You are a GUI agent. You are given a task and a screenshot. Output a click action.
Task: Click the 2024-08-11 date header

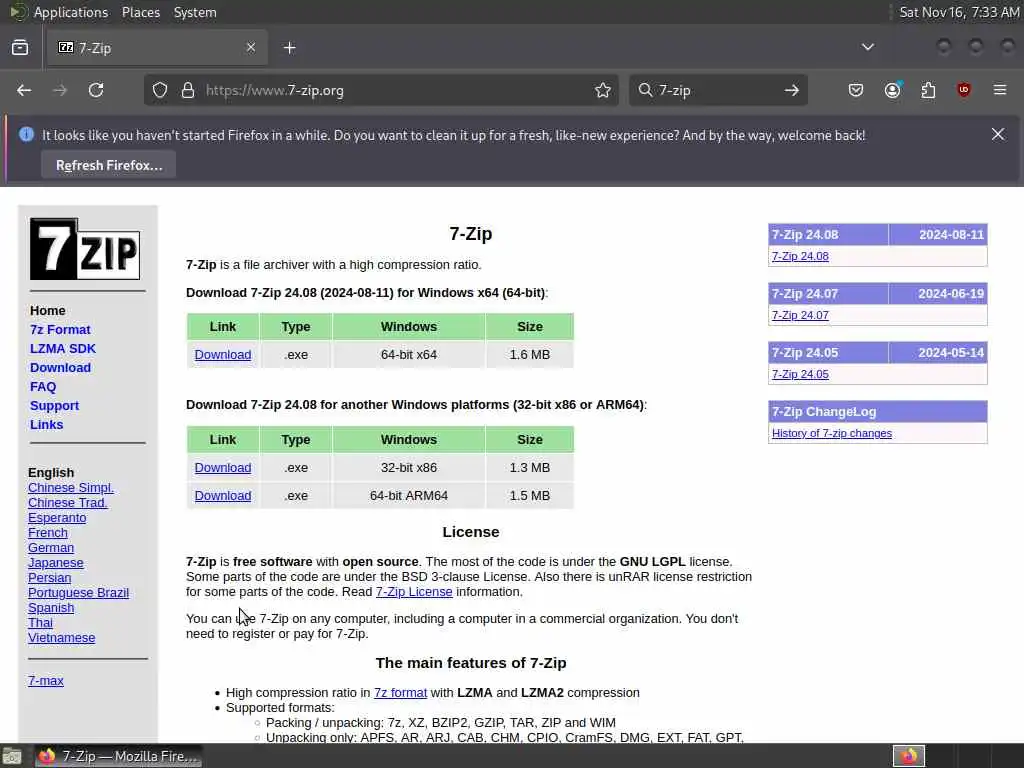[938, 234]
